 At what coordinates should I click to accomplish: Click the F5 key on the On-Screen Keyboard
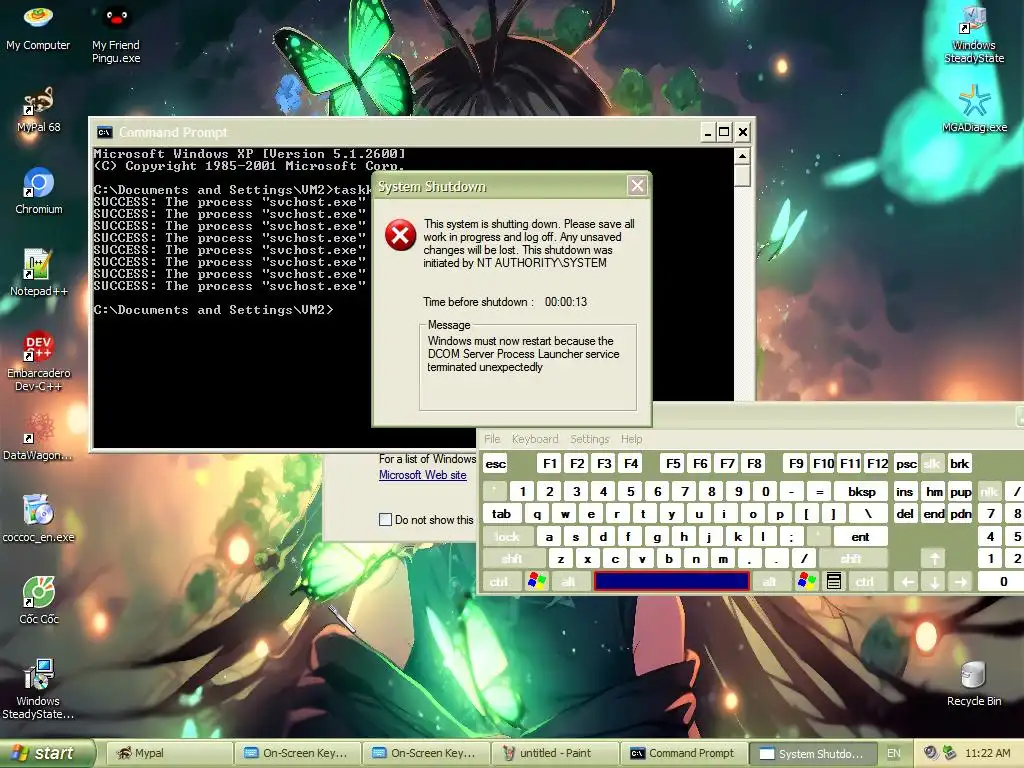(x=673, y=464)
